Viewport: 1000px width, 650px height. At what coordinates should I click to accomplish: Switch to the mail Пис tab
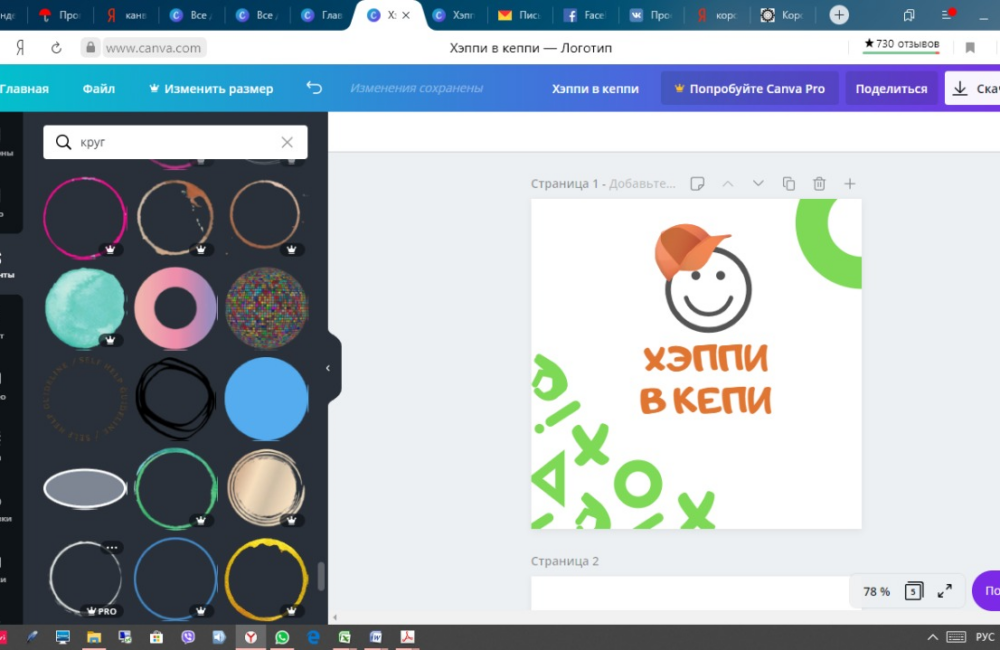tap(518, 15)
